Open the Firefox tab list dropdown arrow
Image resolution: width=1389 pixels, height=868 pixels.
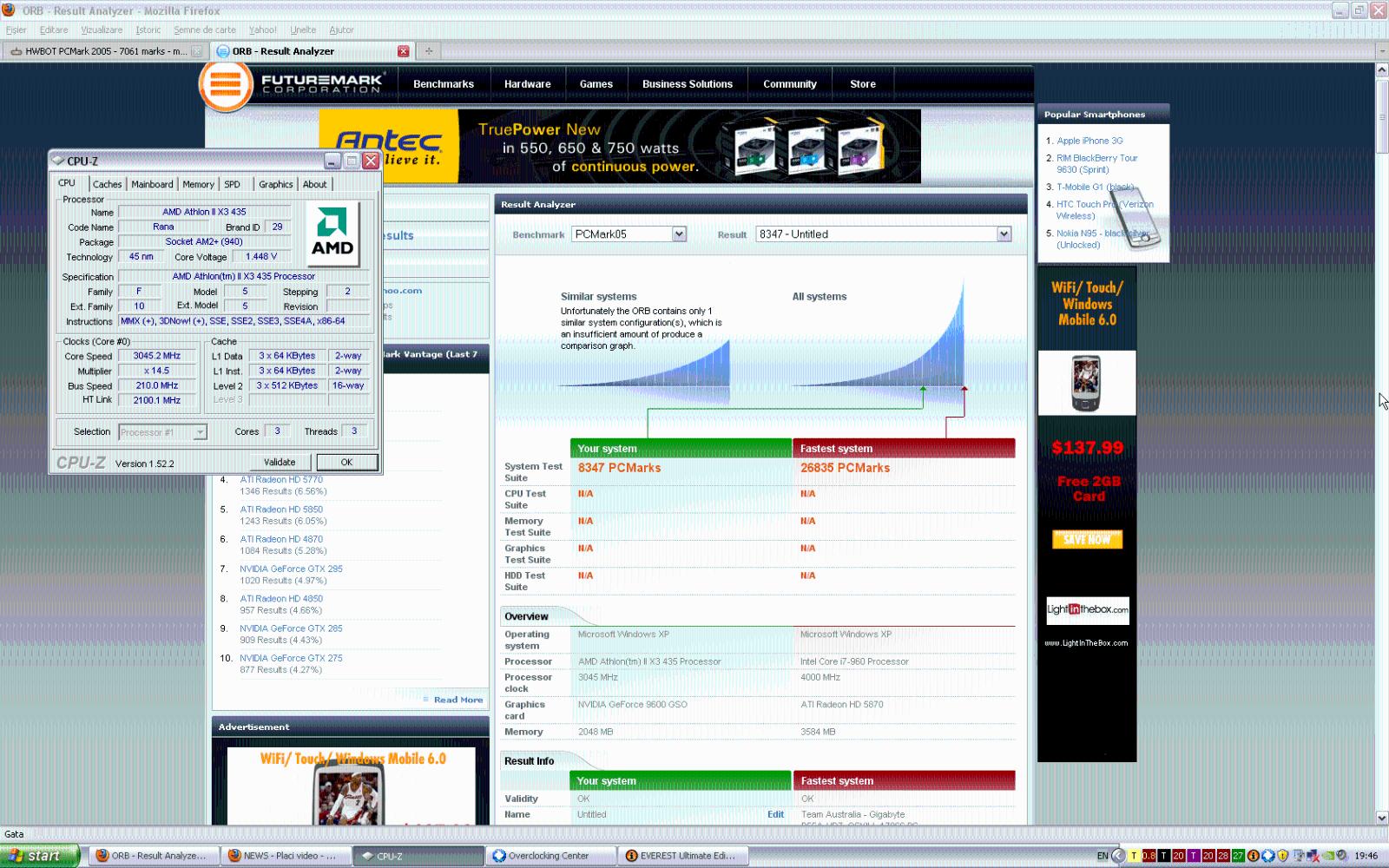point(1381,51)
